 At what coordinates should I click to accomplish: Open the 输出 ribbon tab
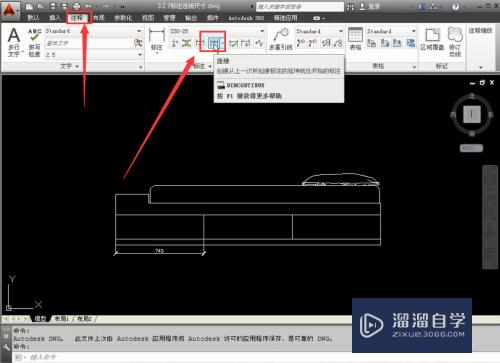(191, 18)
